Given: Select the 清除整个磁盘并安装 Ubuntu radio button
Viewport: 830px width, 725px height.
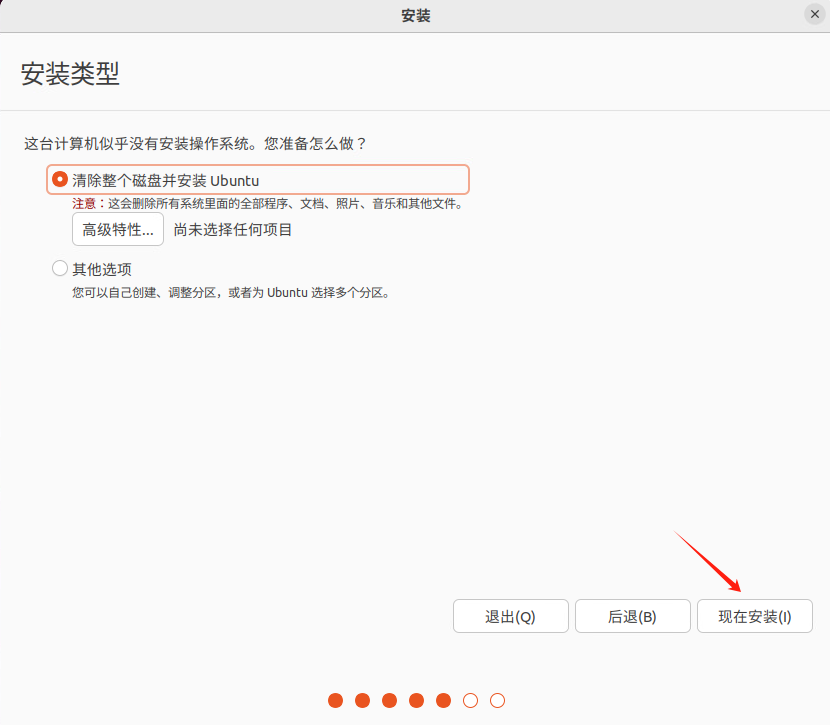Looking at the screenshot, I should pyautogui.click(x=60, y=179).
